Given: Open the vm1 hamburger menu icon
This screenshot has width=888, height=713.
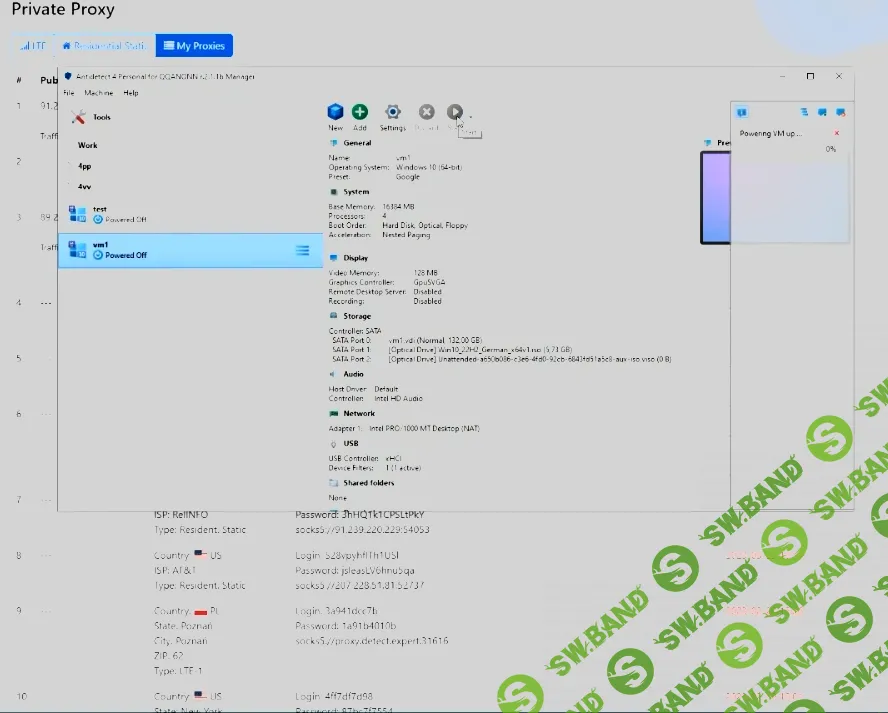Looking at the screenshot, I should [x=302, y=250].
